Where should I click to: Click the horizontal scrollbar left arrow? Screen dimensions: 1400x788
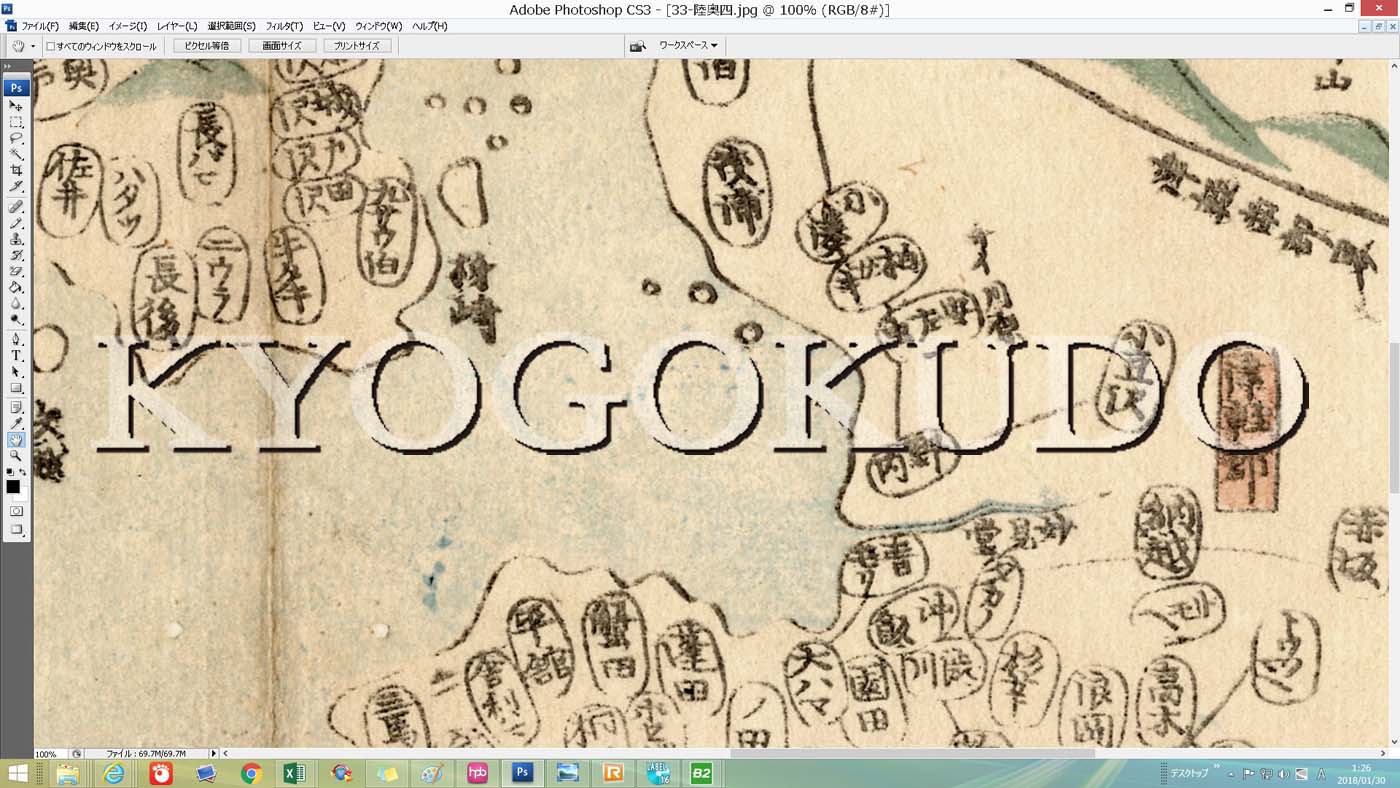tap(226, 754)
